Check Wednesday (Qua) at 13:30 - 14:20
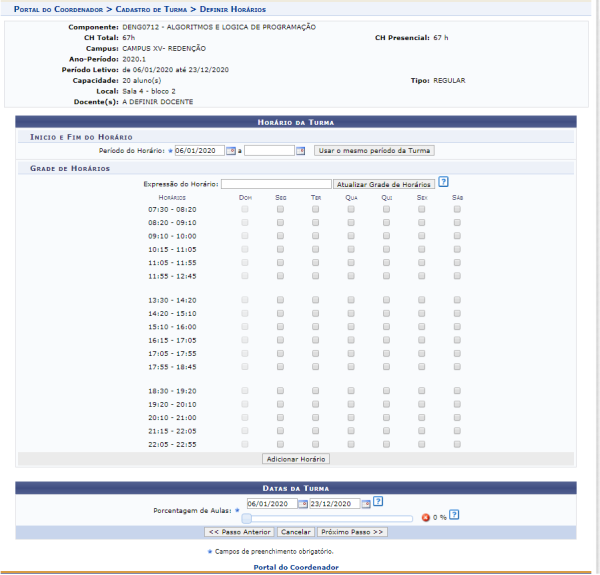Screen dimensions: 600x575 point(351,300)
